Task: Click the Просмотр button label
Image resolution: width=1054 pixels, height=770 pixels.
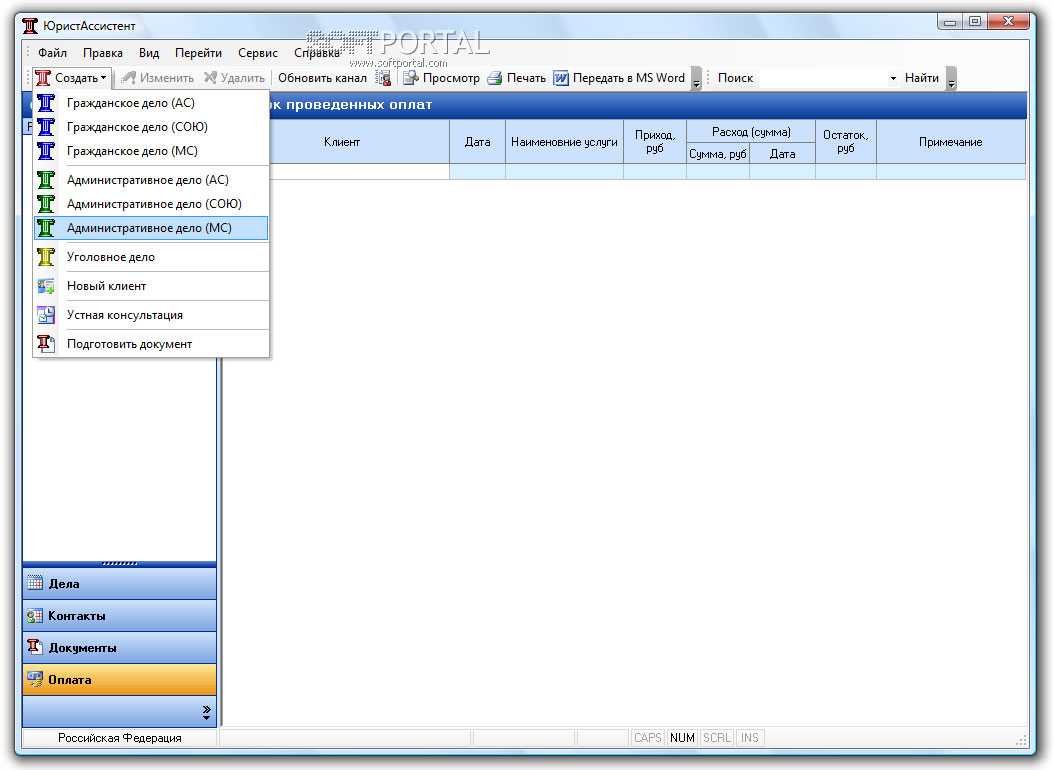Action: click(451, 78)
